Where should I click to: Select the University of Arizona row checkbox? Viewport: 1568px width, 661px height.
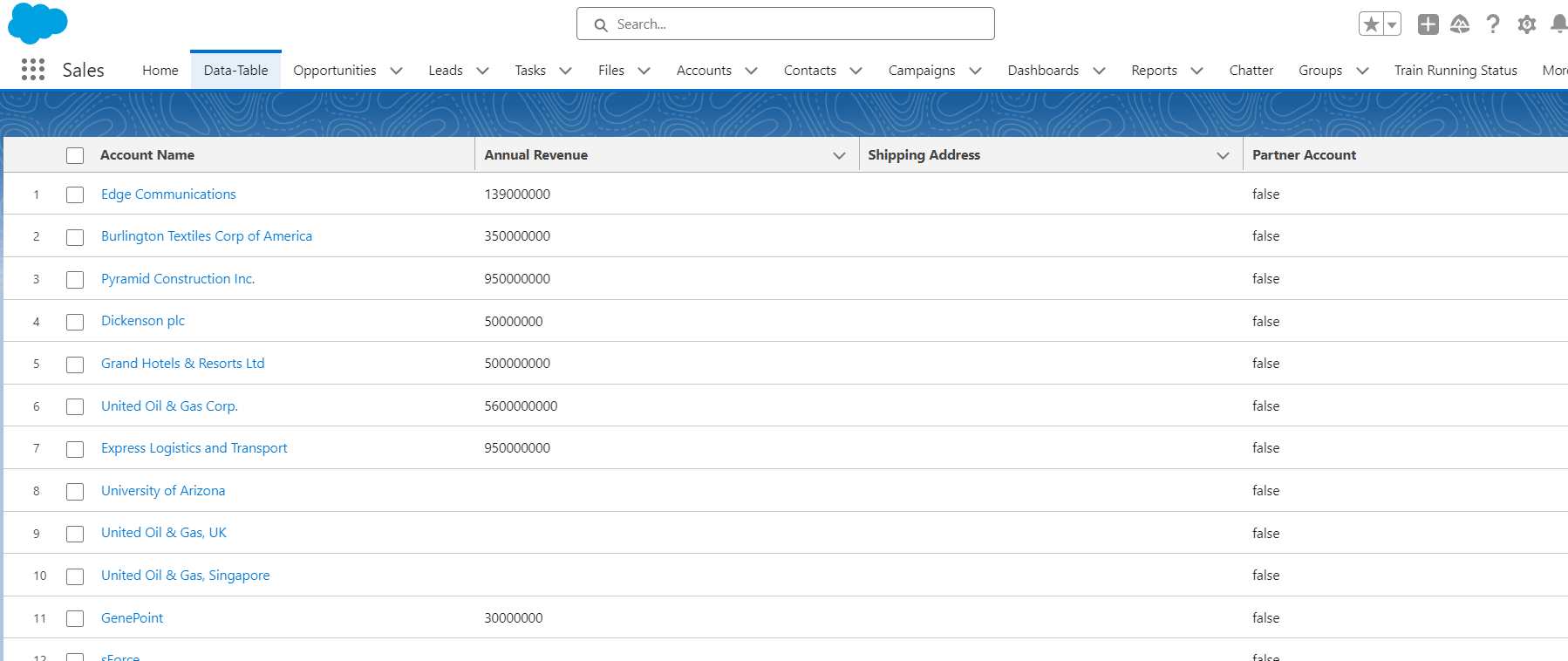(x=75, y=491)
